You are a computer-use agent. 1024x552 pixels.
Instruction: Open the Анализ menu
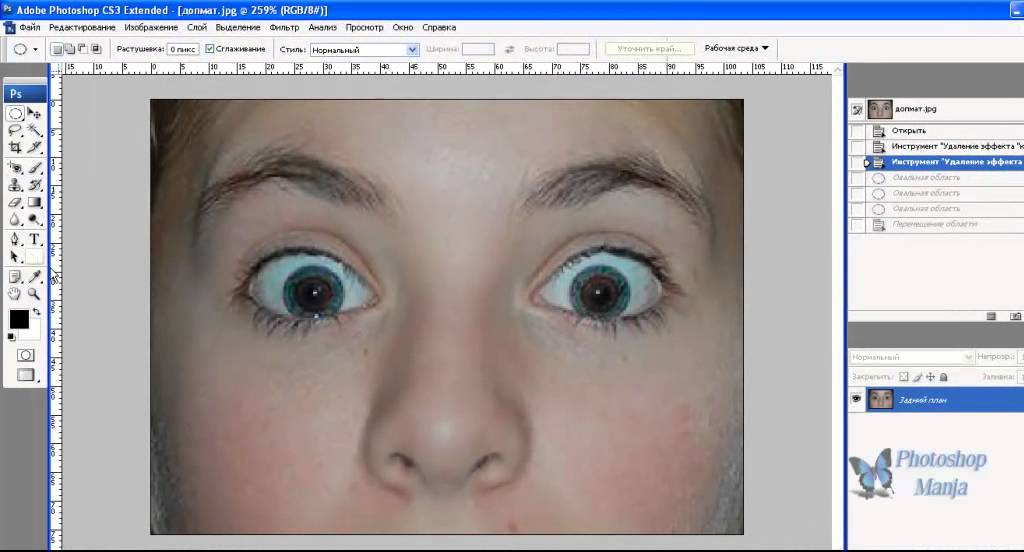[x=323, y=27]
